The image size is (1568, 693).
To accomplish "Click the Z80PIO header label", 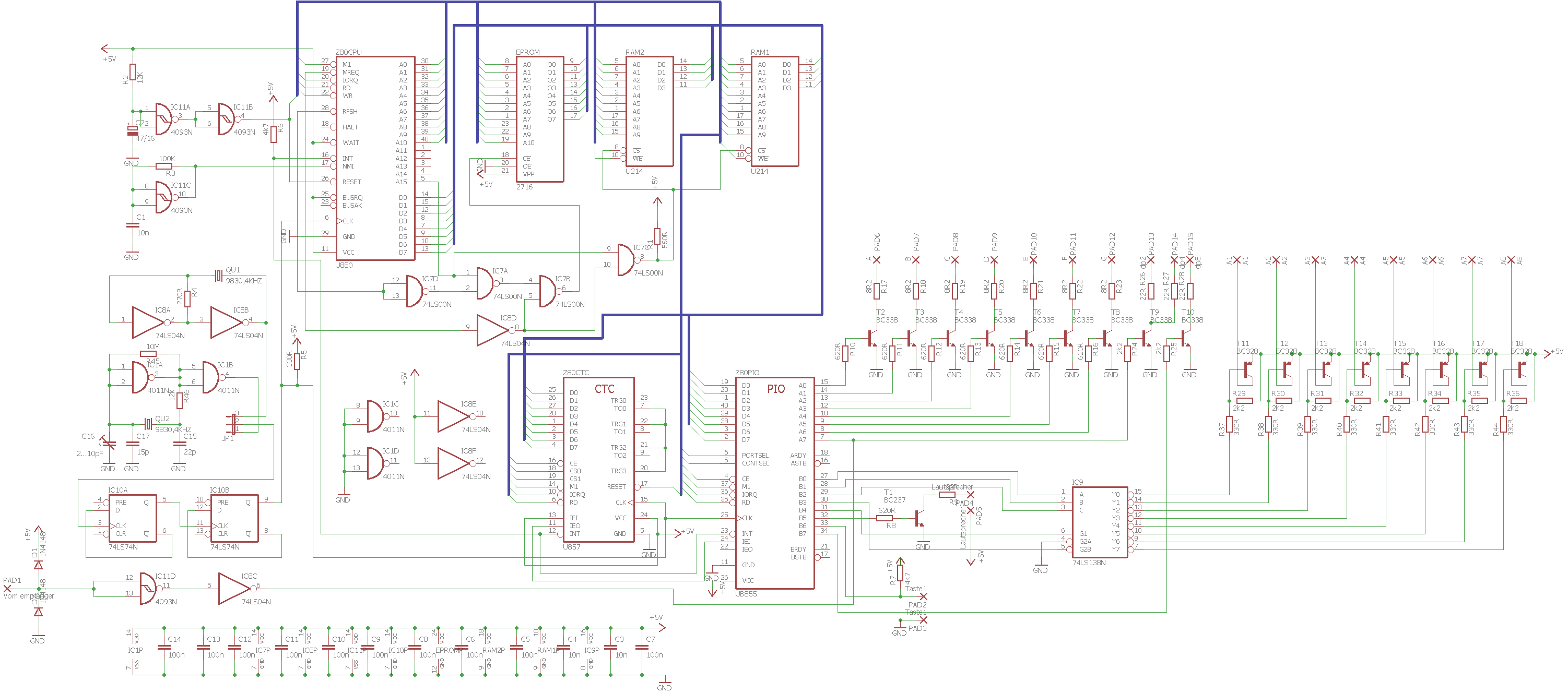I will point(747,373).
